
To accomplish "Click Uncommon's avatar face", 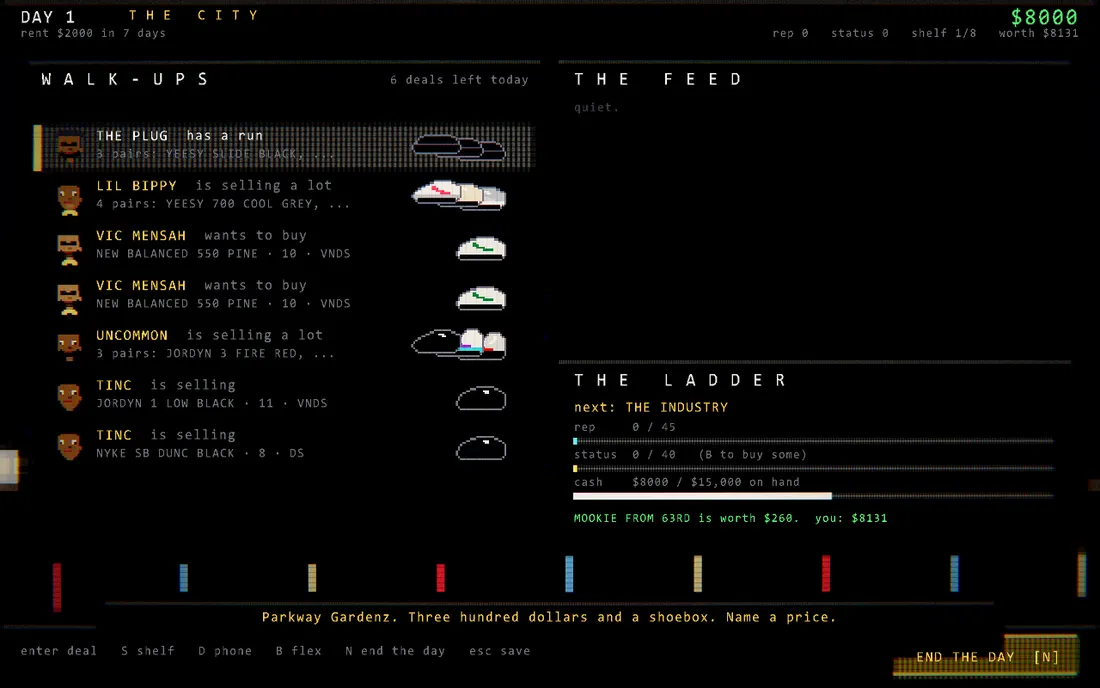I will click(x=69, y=346).
